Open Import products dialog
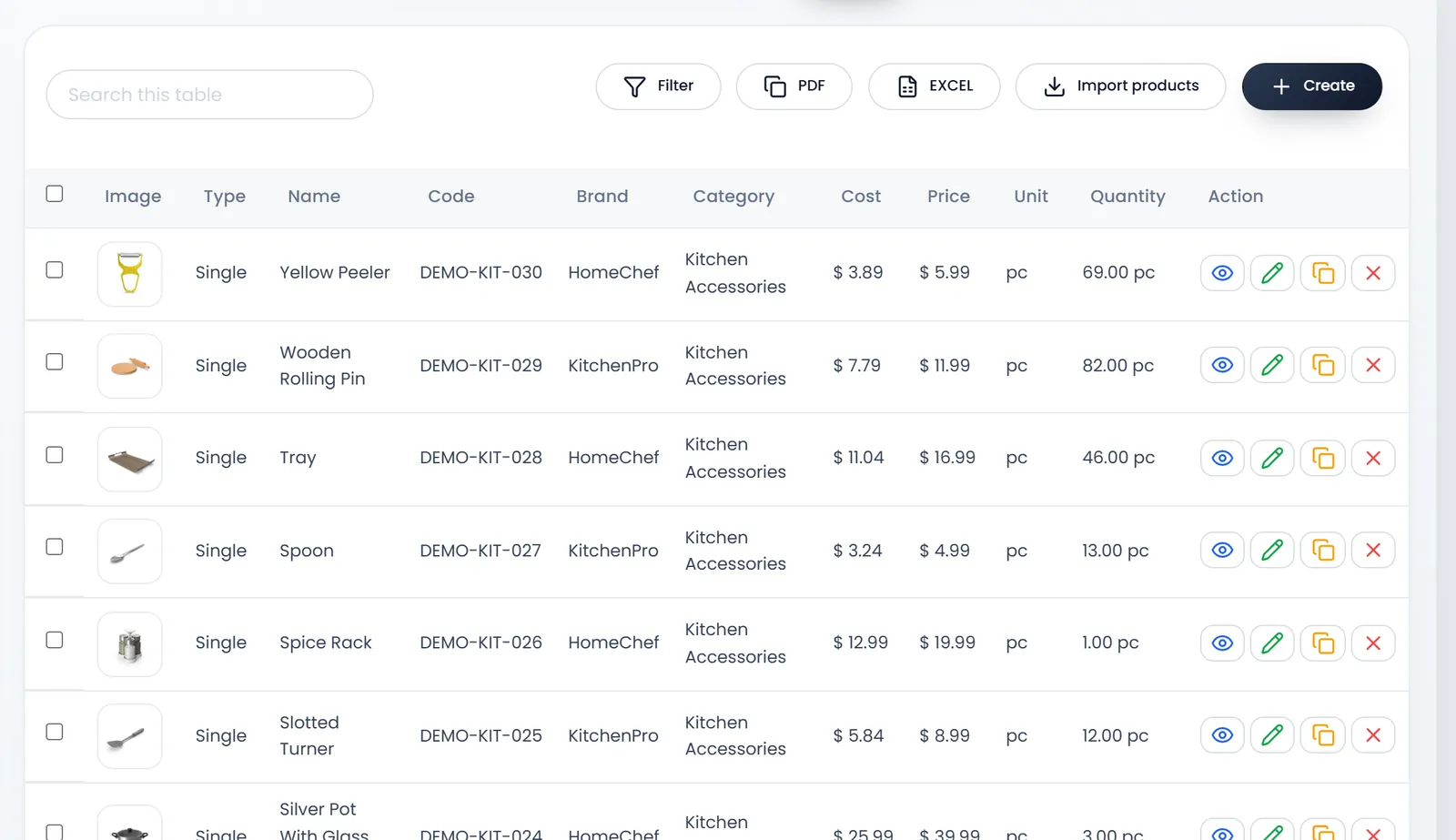Image resolution: width=1456 pixels, height=840 pixels. point(1120,86)
